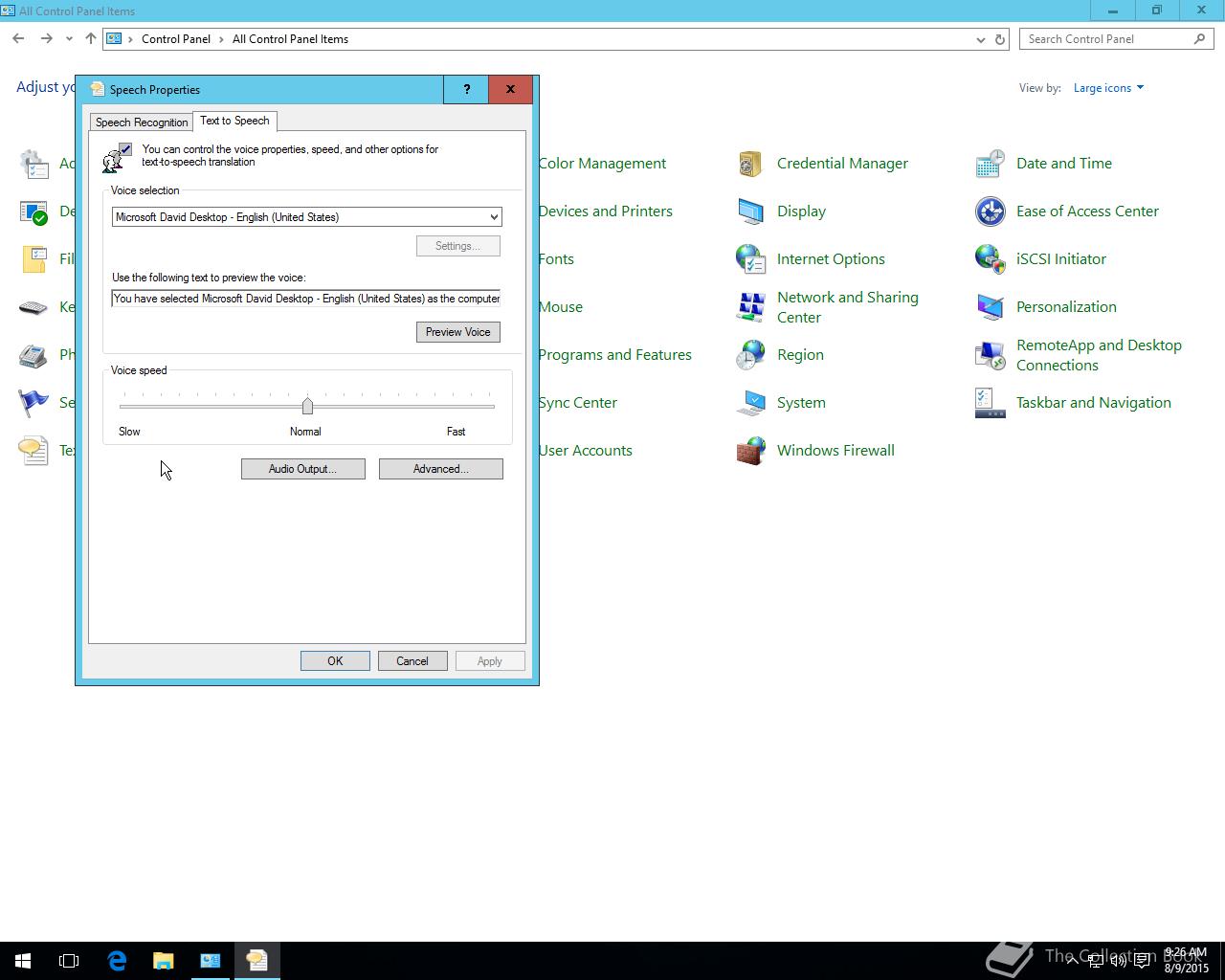Click the Network and Sharing Center icon
Screen dimensions: 1225x980
tap(750, 307)
